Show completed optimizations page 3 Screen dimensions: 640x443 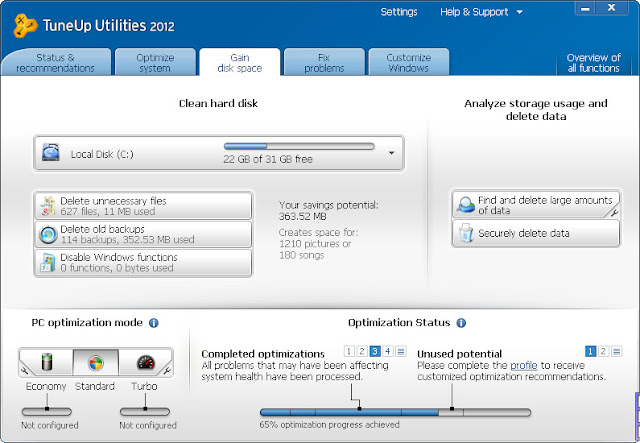point(375,351)
